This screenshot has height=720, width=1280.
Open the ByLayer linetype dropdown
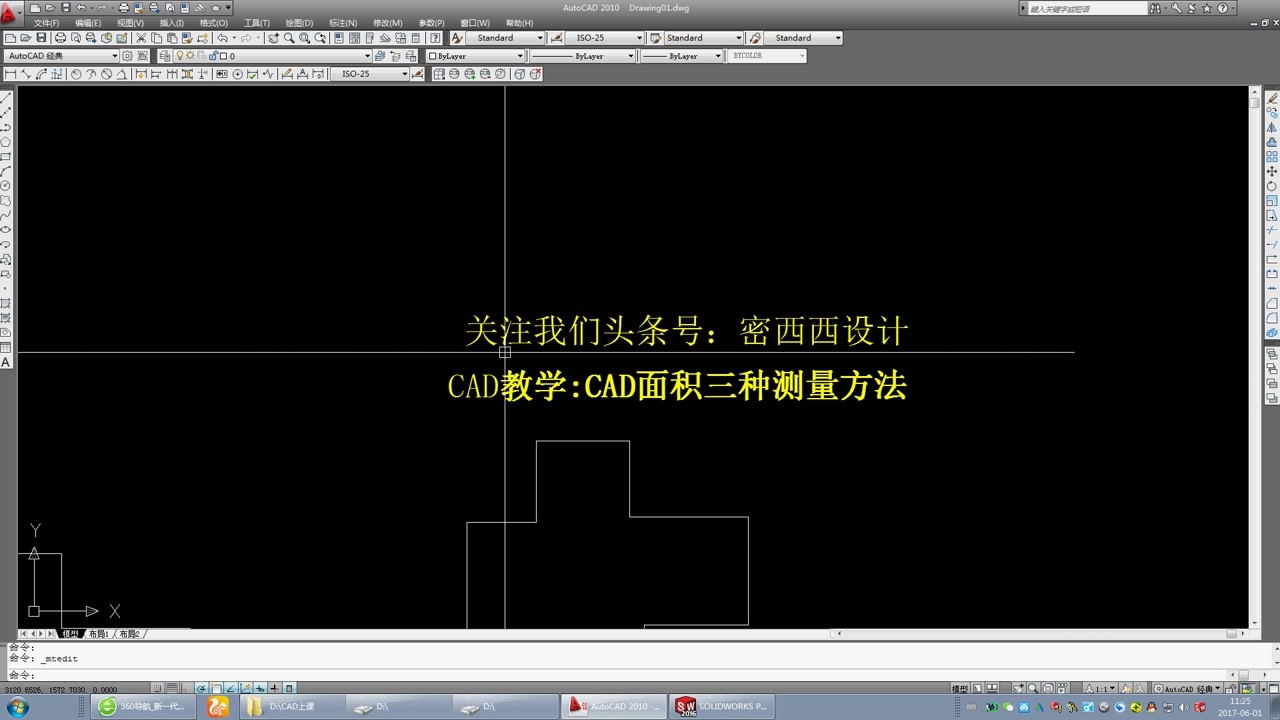tap(582, 56)
